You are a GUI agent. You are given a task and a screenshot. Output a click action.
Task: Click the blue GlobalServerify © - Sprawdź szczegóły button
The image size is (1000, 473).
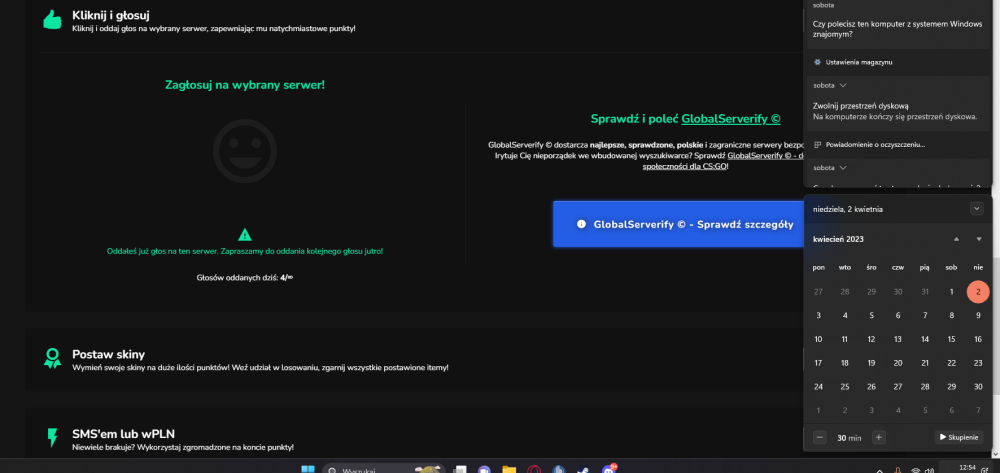click(679, 224)
